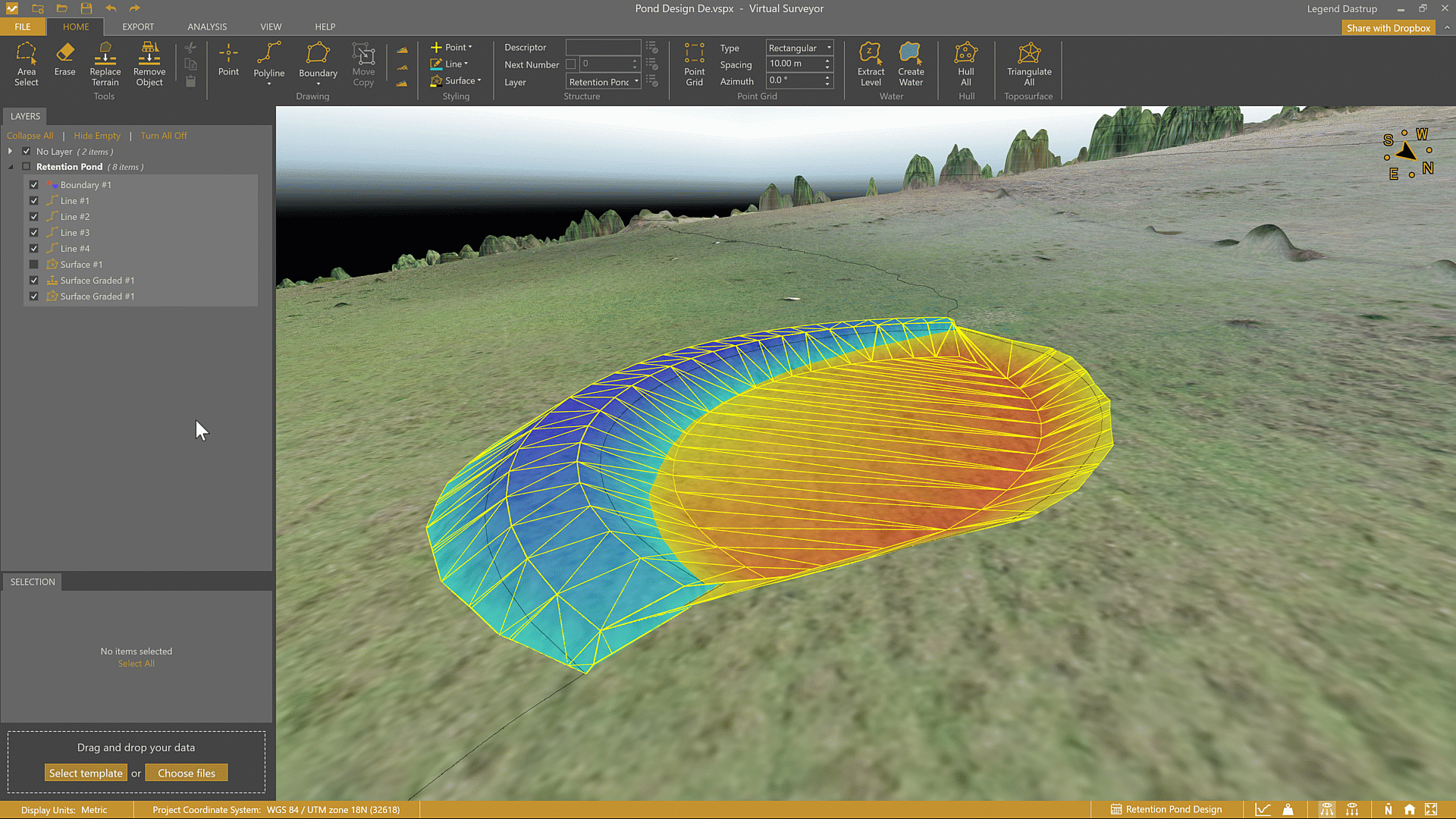1456x819 pixels.
Task: Select the Polyline drawing tool
Action: coord(268,61)
